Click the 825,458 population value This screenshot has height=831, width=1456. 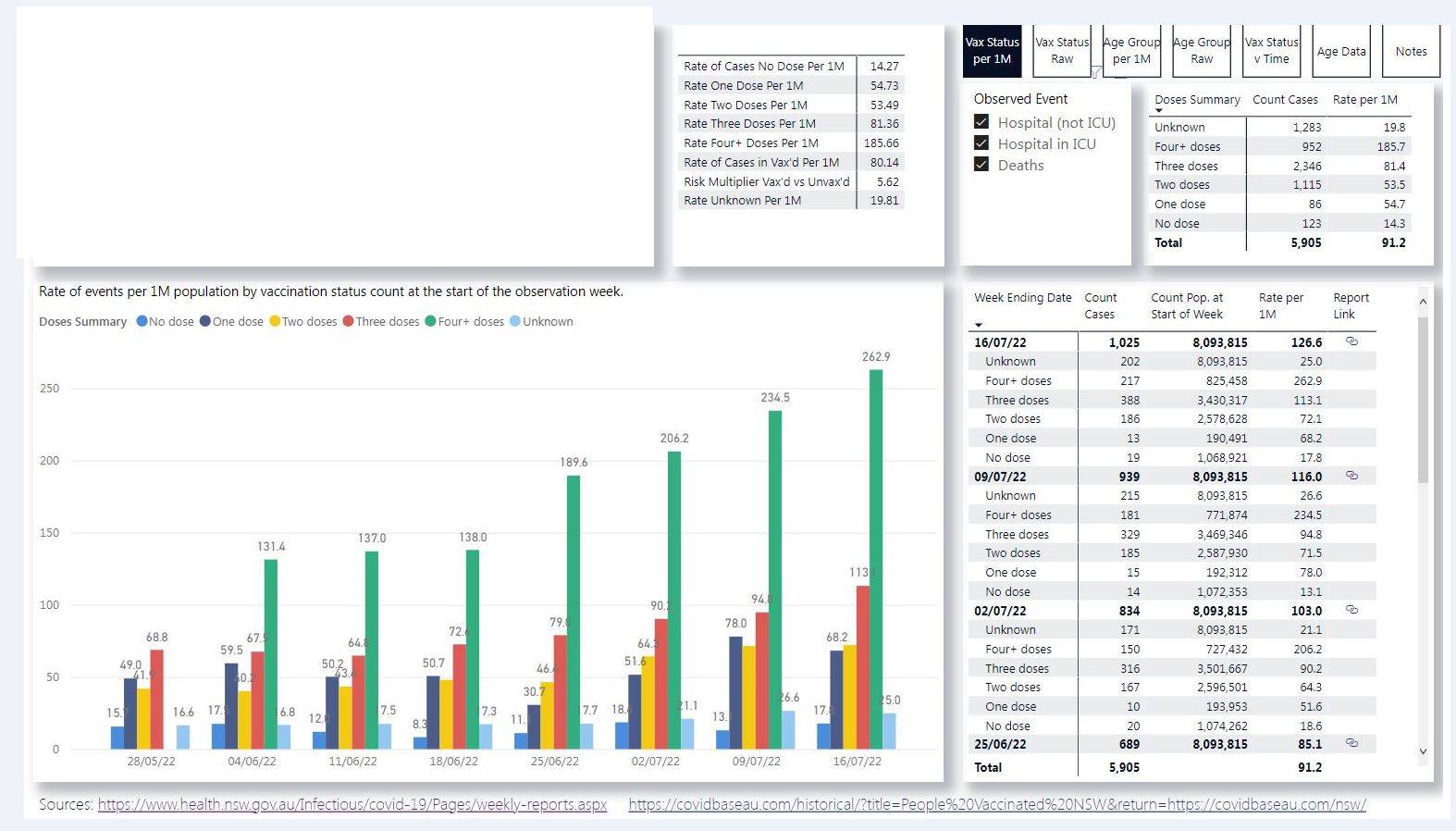[1227, 380]
